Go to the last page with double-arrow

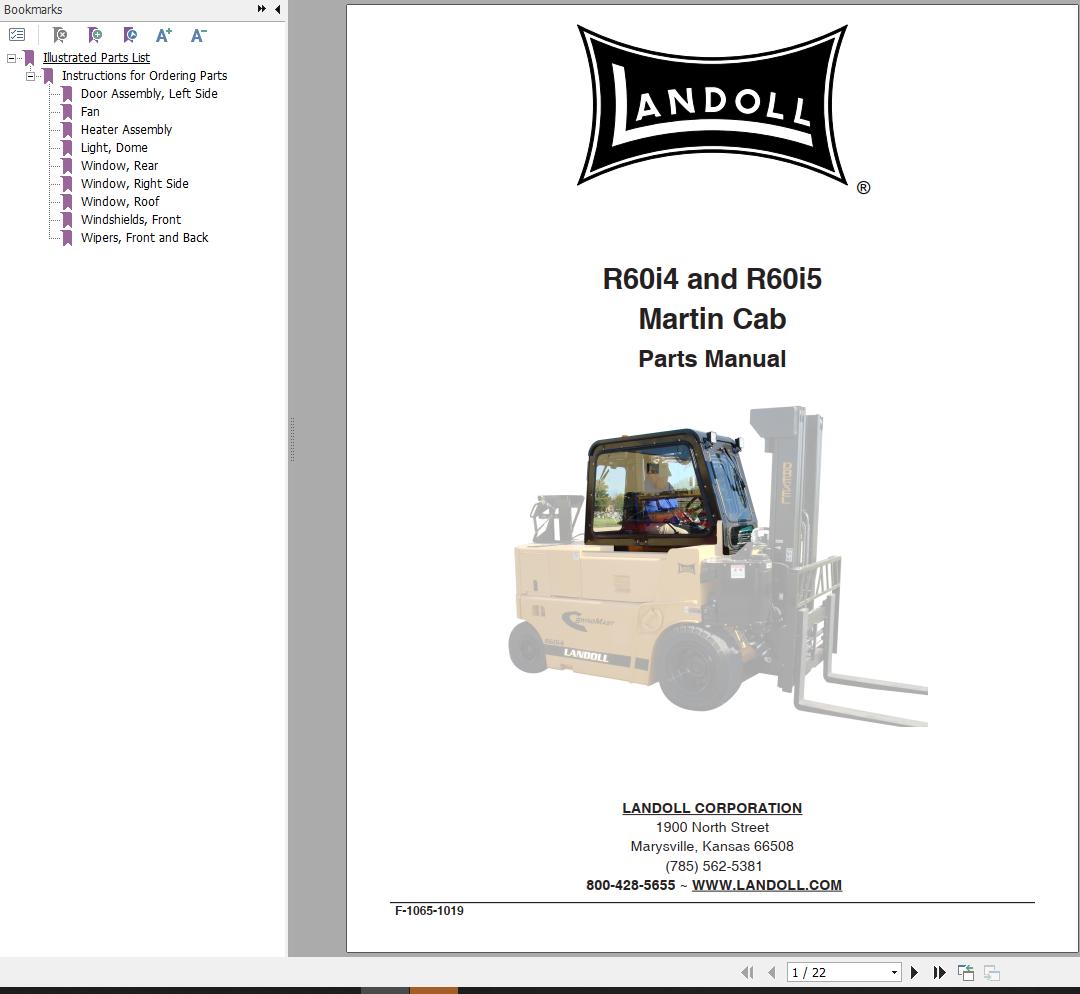(x=938, y=971)
